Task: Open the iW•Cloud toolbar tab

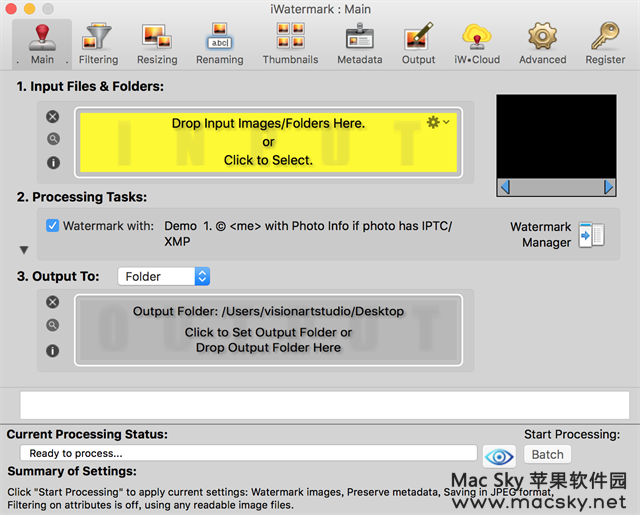Action: (477, 44)
